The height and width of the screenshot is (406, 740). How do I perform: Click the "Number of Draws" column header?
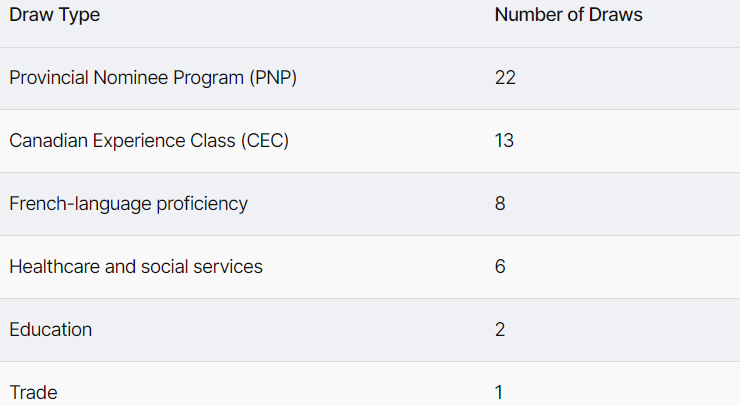point(568,15)
